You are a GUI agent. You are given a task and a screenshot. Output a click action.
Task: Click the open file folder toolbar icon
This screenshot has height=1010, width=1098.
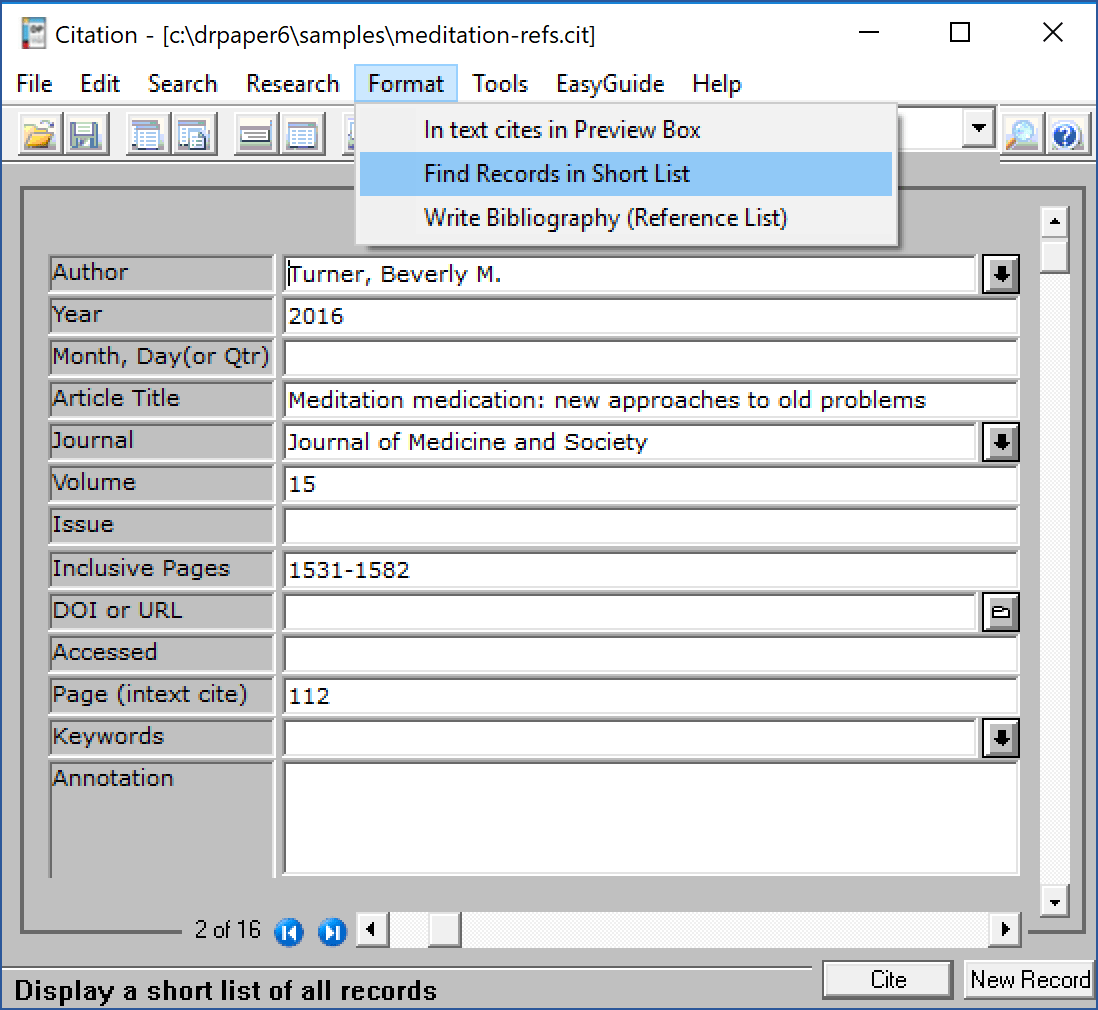tap(40, 134)
